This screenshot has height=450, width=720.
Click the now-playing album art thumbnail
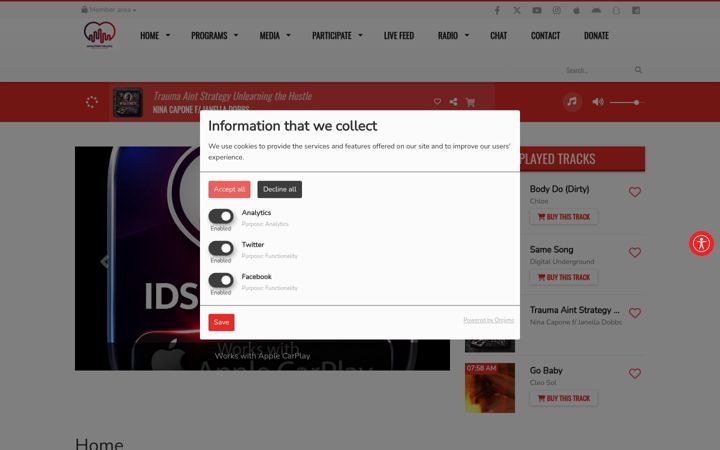point(128,102)
